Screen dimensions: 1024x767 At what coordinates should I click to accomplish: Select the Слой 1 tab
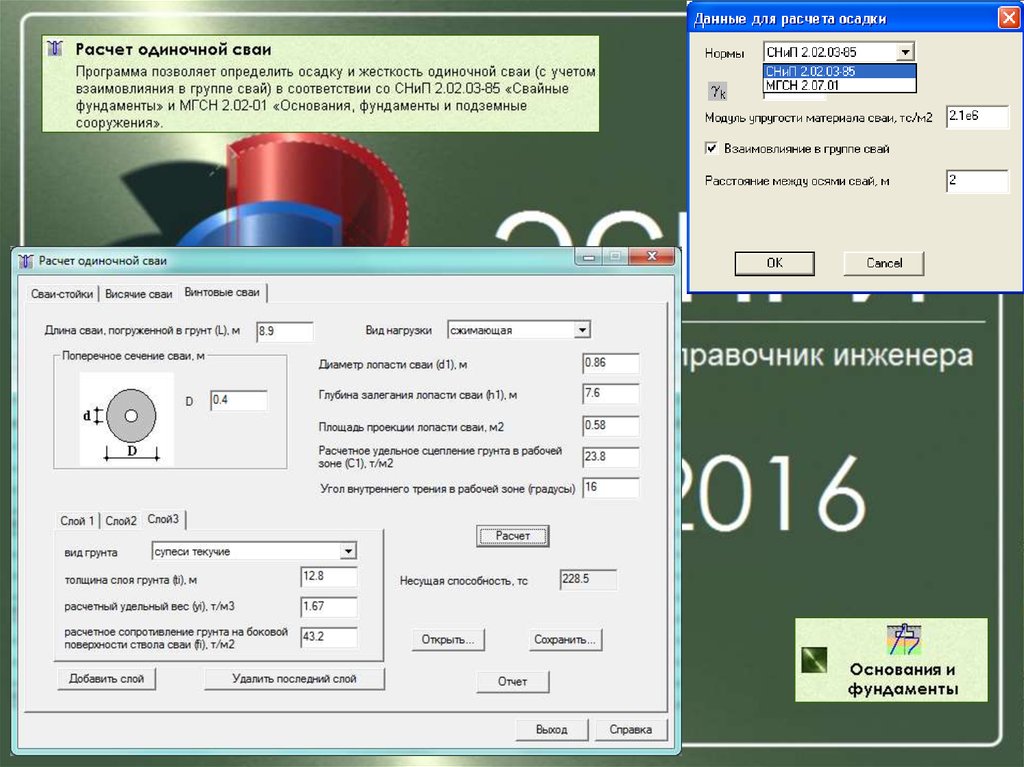(x=79, y=521)
